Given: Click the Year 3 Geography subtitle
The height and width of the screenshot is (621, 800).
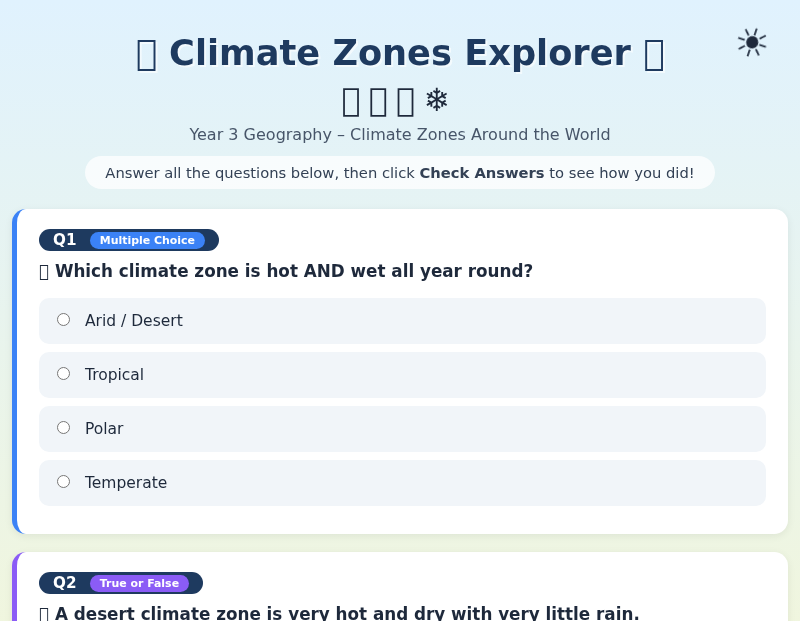Looking at the screenshot, I should [x=400, y=134].
